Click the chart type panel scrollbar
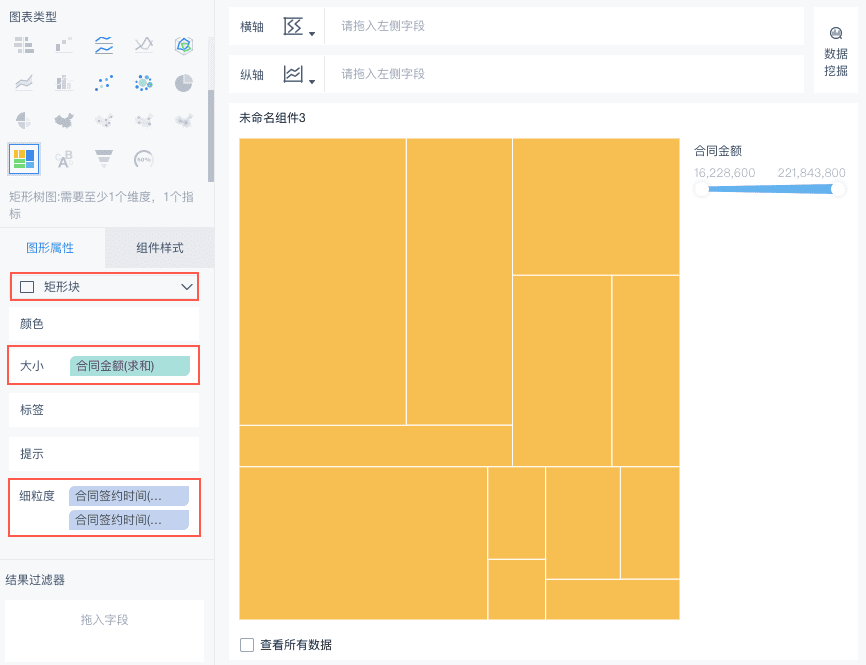The height and width of the screenshot is (665, 866). (210, 135)
